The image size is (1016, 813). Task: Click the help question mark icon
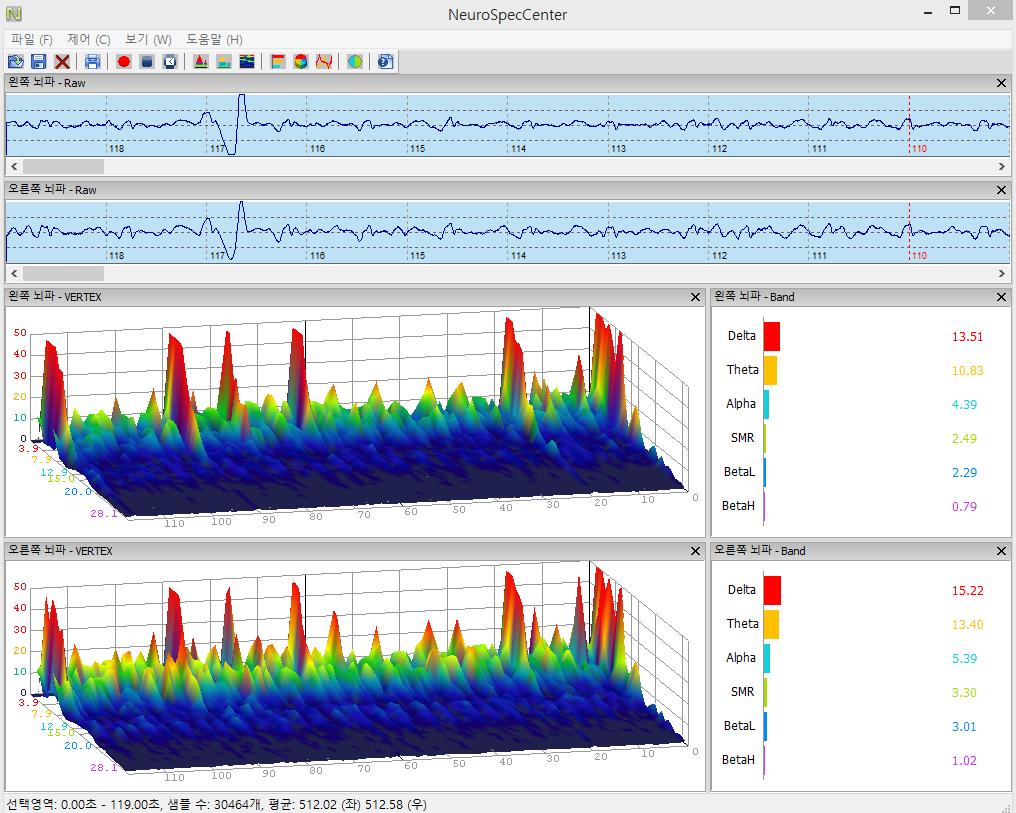coord(385,62)
